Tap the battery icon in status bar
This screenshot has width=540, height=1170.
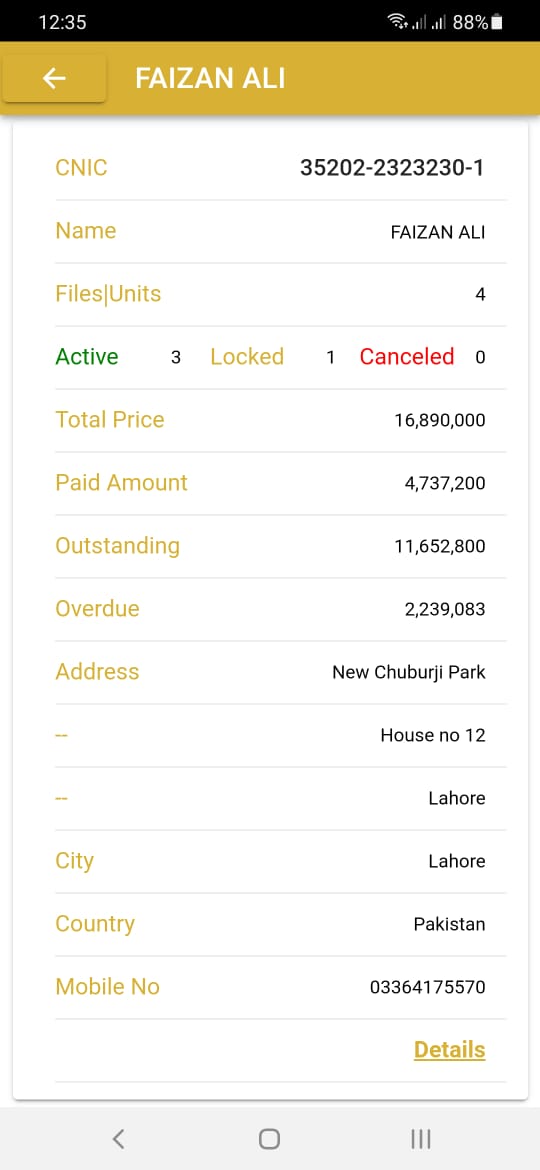[497, 22]
